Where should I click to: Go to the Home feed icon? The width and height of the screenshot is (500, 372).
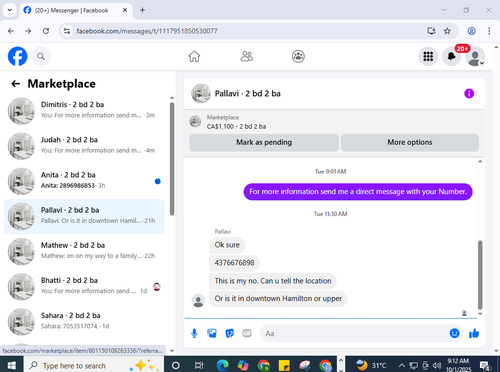click(x=194, y=56)
